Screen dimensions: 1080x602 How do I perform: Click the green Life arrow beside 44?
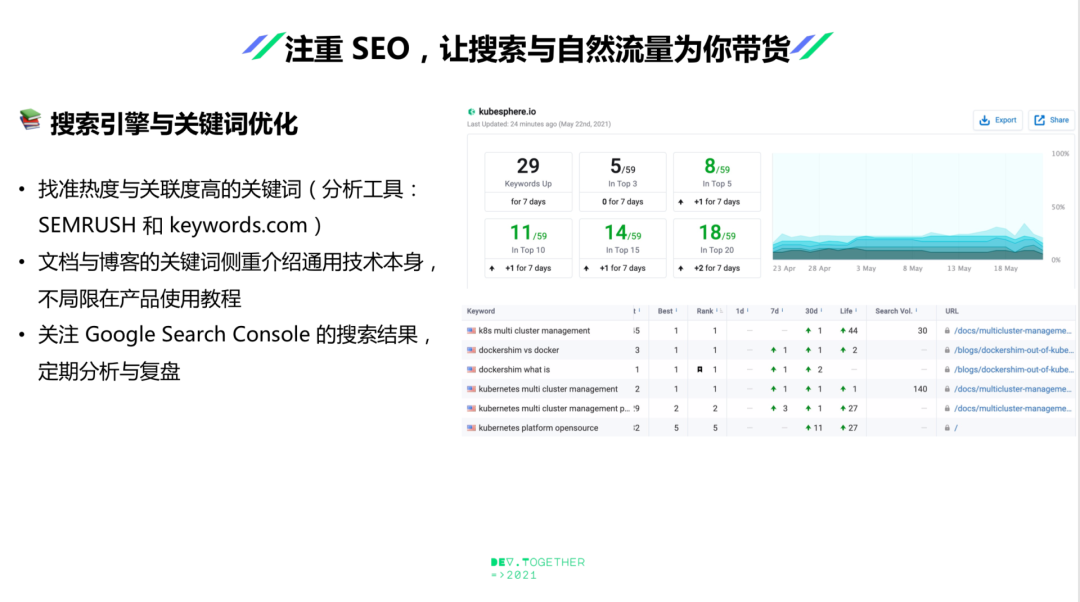click(x=842, y=331)
